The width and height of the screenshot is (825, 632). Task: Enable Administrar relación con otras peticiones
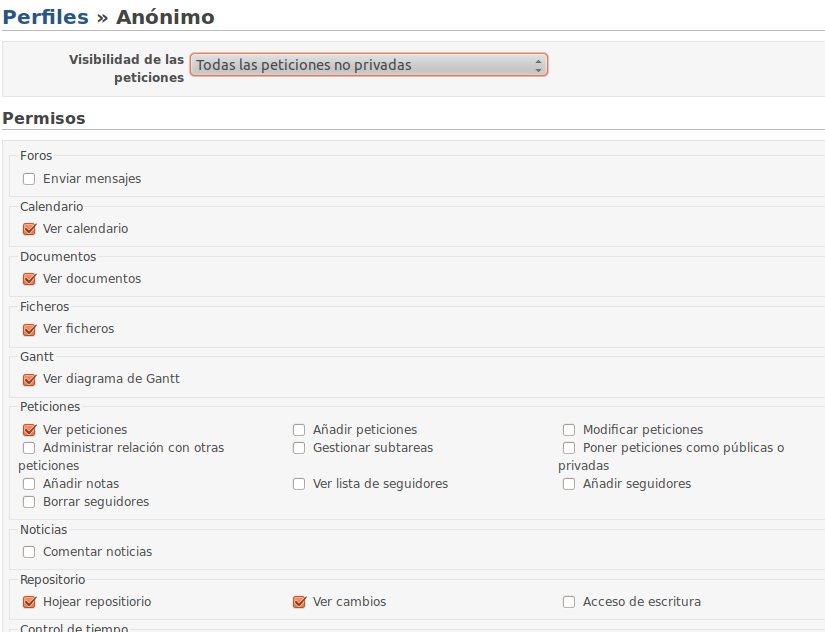(29, 448)
